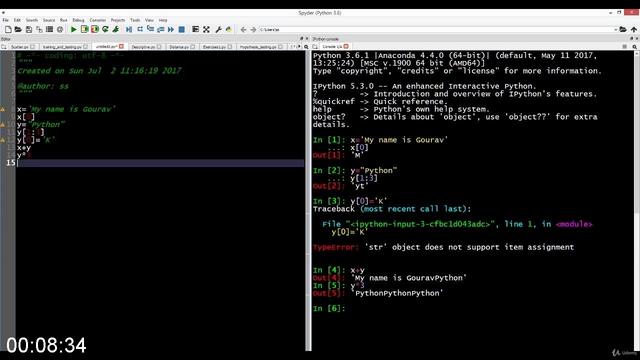Click warning marker beside x= line
The height and width of the screenshot is (360, 640).
[2, 109]
